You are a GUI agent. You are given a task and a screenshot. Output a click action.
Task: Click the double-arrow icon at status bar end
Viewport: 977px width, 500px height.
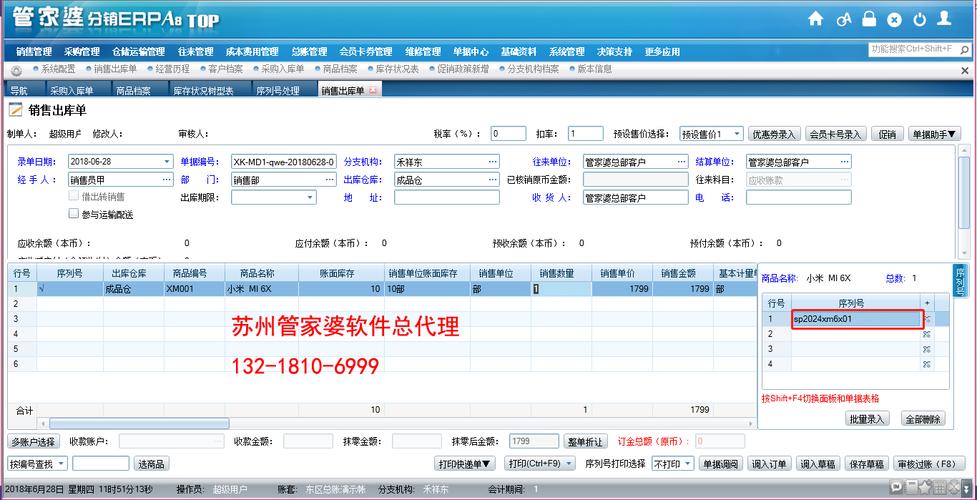click(x=967, y=487)
